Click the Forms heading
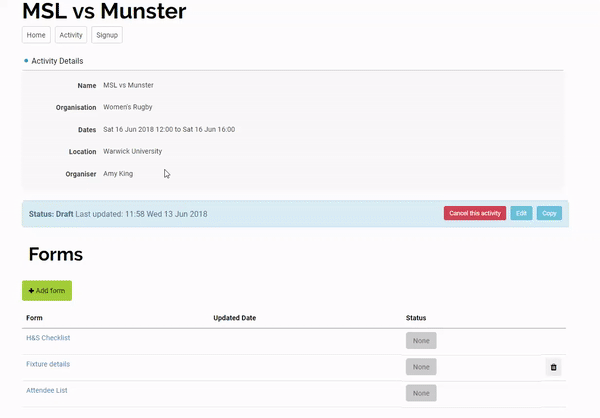 pyautogui.click(x=55, y=254)
